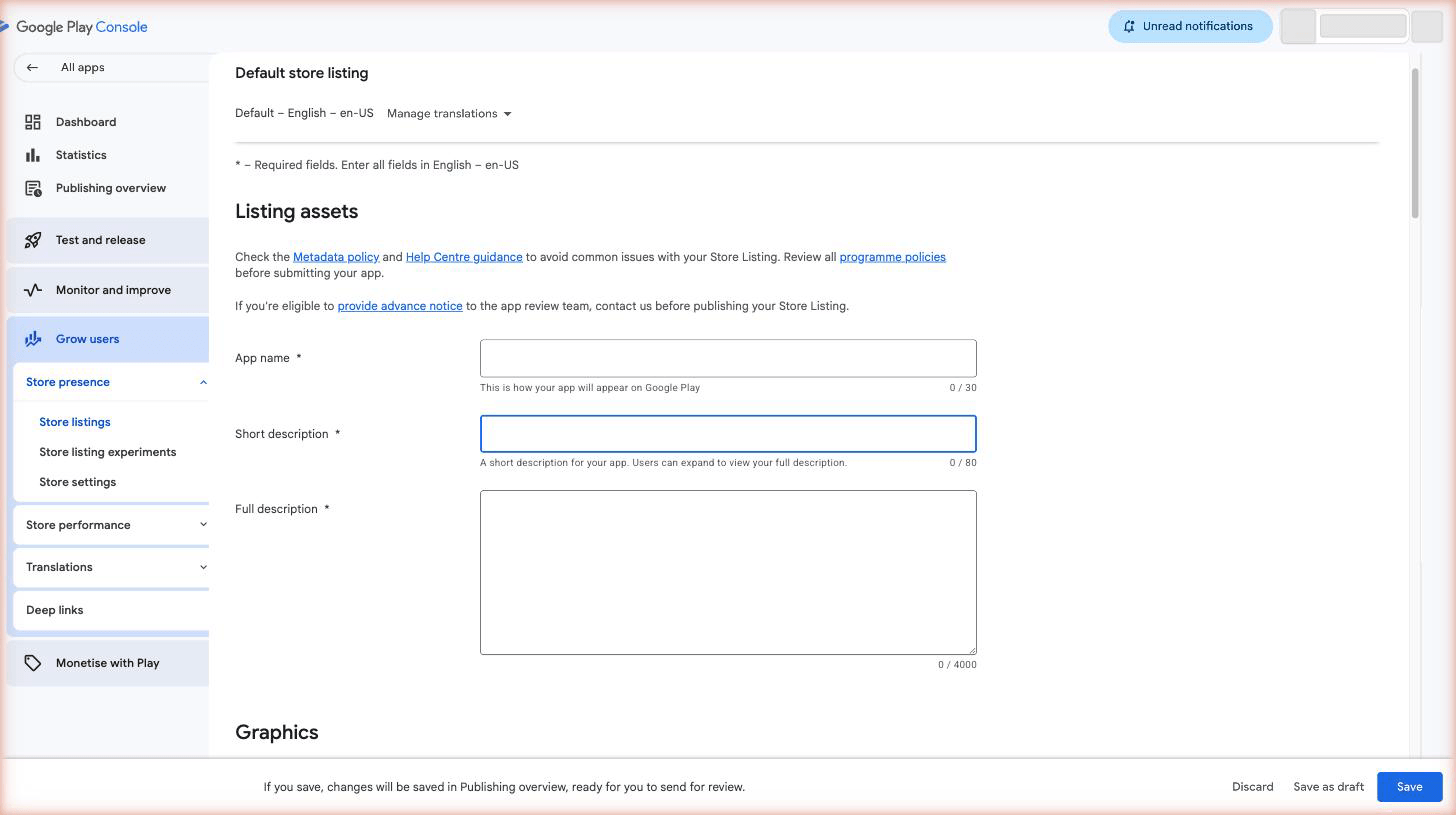Focus the App name text field
The width and height of the screenshot is (1456, 815).
tap(727, 358)
